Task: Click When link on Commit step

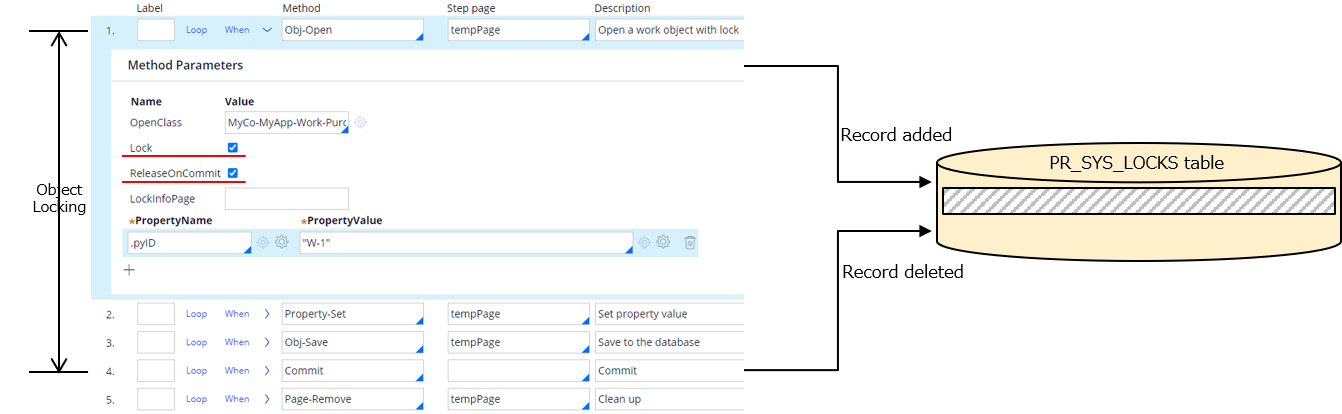Action: (x=237, y=370)
